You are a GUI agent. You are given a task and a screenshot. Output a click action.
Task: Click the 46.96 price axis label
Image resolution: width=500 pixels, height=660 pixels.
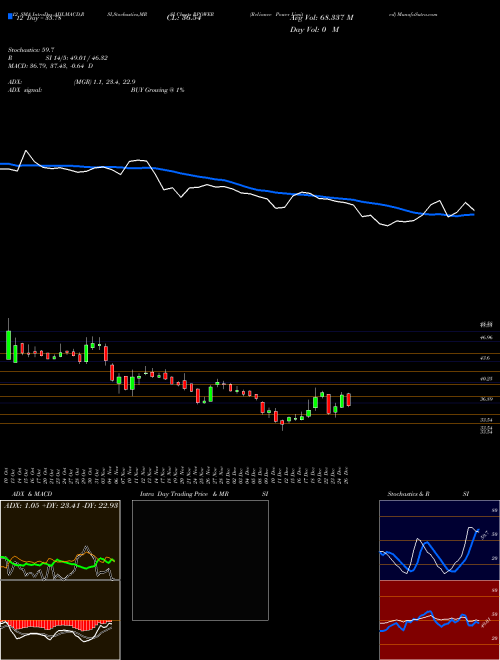[486, 337]
